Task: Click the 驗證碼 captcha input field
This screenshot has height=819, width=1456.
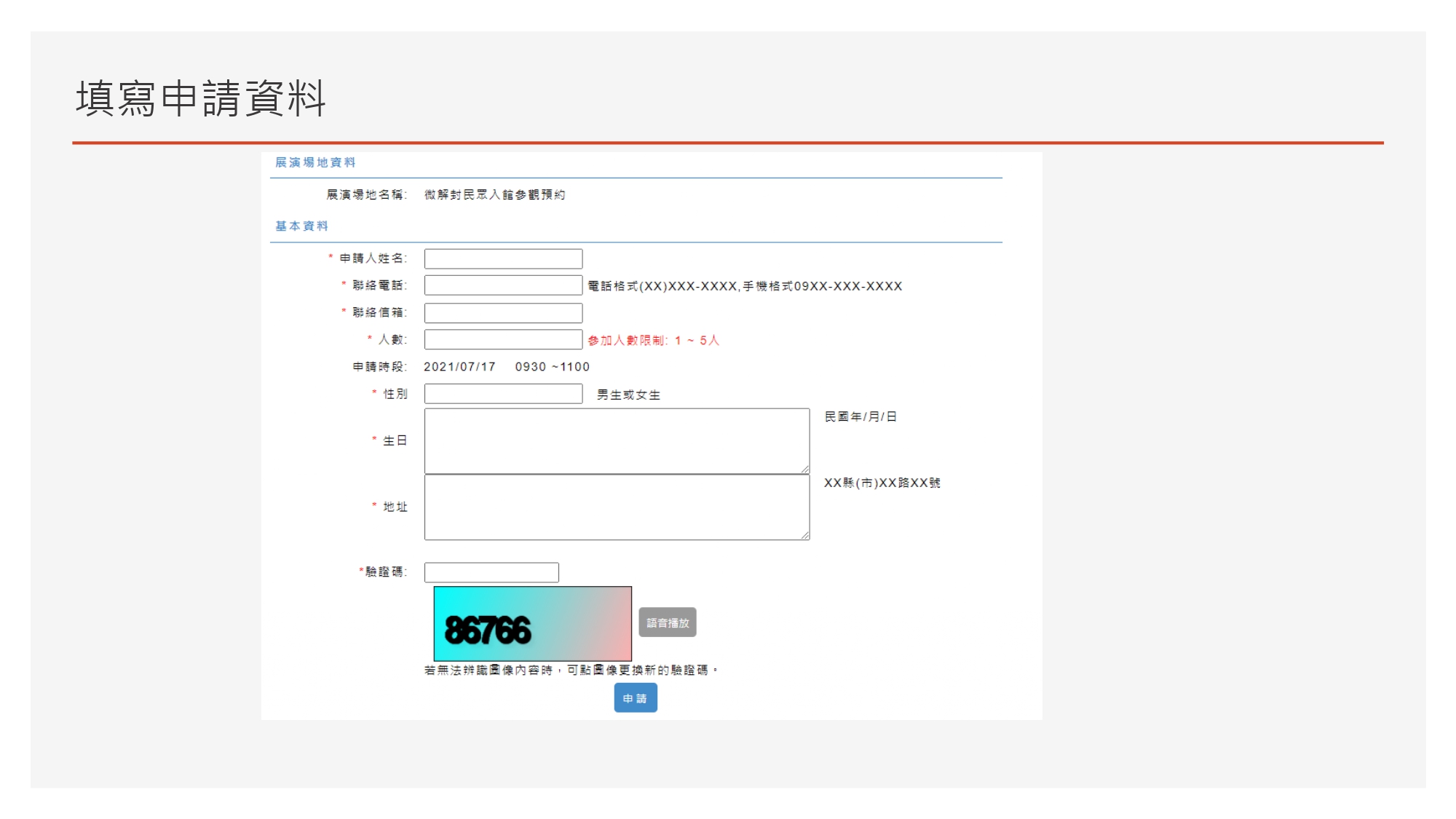Action: tap(491, 572)
